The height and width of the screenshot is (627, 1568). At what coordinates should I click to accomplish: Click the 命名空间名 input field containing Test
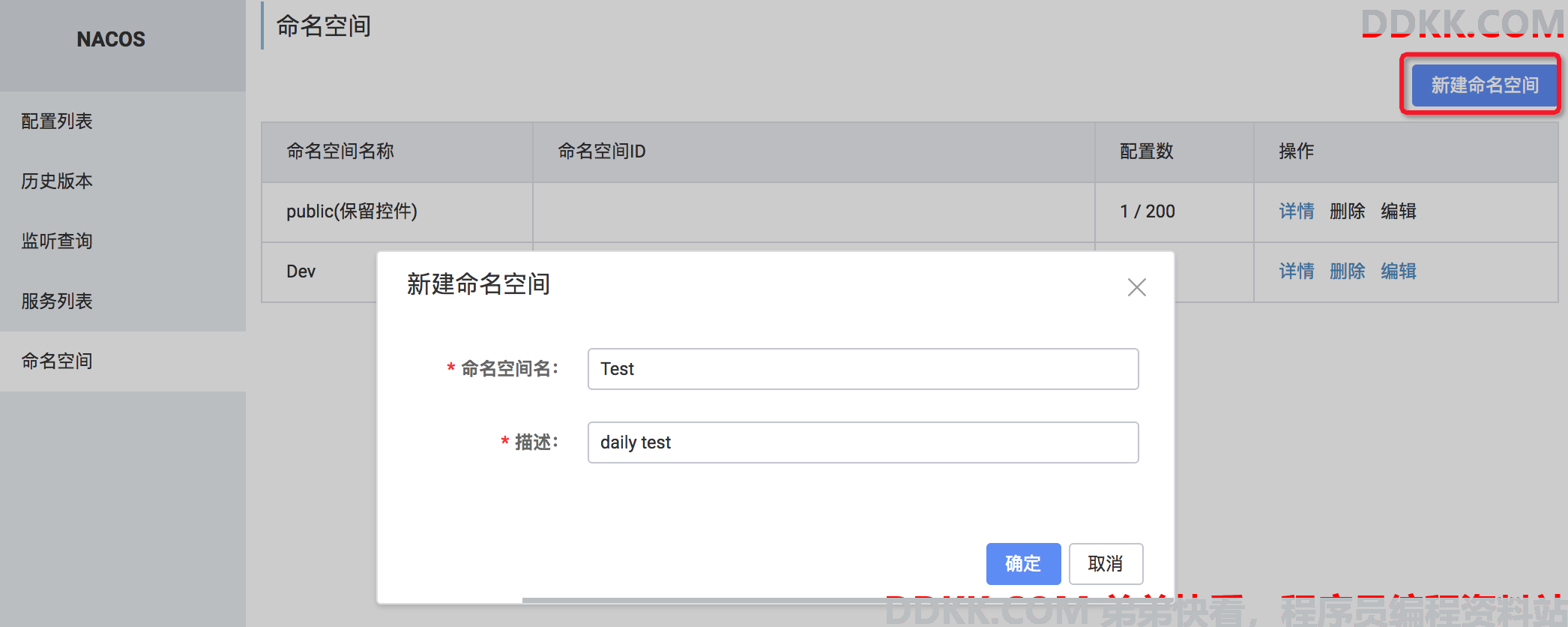coord(863,369)
